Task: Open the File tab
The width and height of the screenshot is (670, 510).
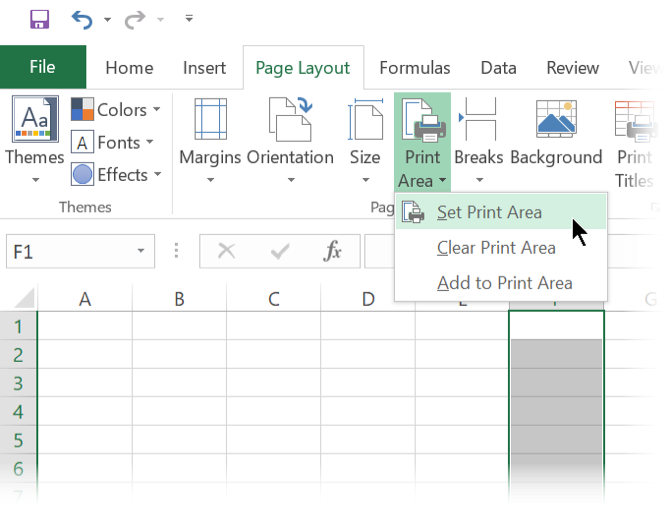Action: (43, 67)
